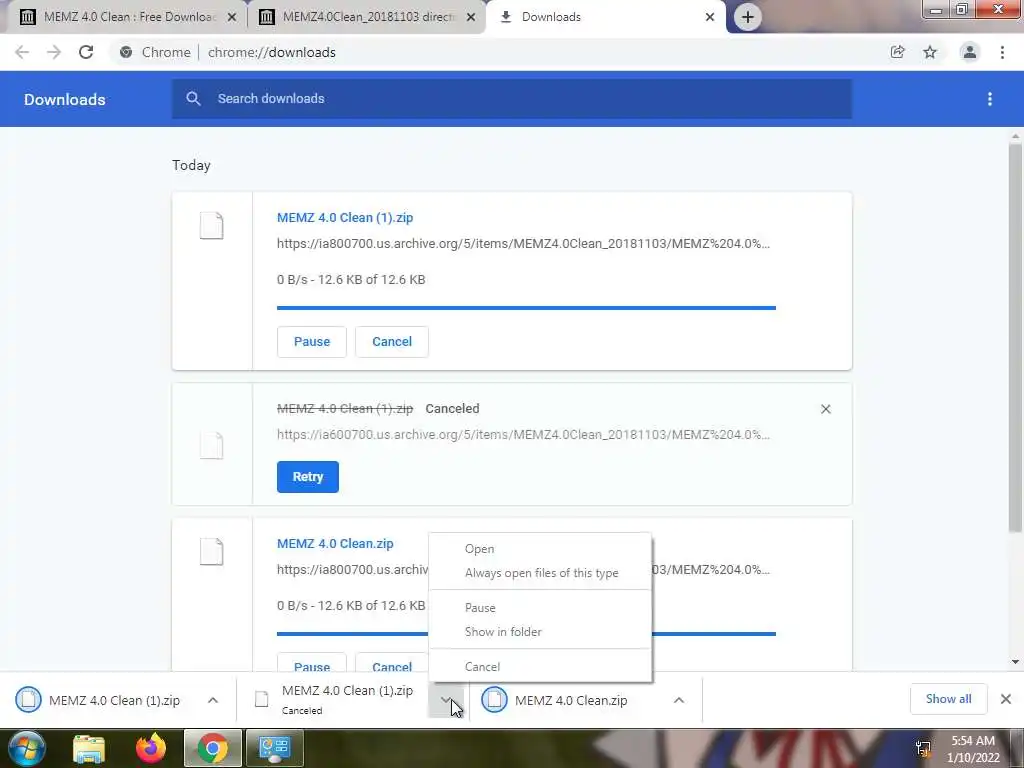Expand options for first MEMZ 4.0 Clean (1).zip shelf item
Image resolution: width=1024 pixels, height=768 pixels.
pos(213,700)
